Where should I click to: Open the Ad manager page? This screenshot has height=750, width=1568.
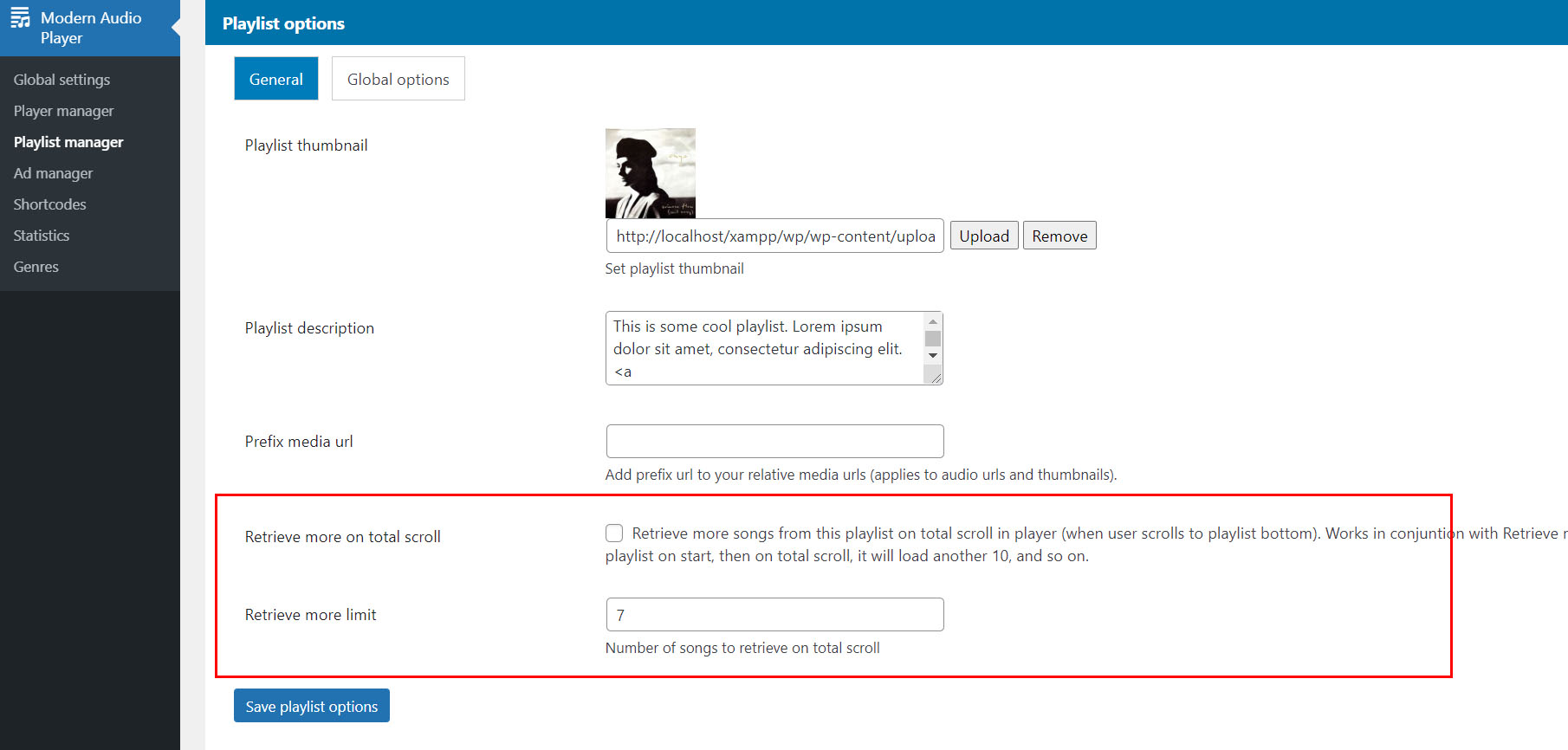point(53,173)
